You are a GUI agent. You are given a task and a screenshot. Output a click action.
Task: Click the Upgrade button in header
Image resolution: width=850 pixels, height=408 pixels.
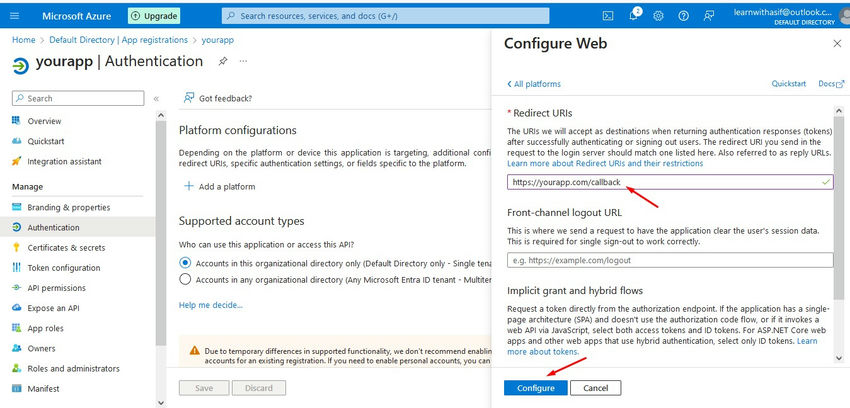coord(155,16)
